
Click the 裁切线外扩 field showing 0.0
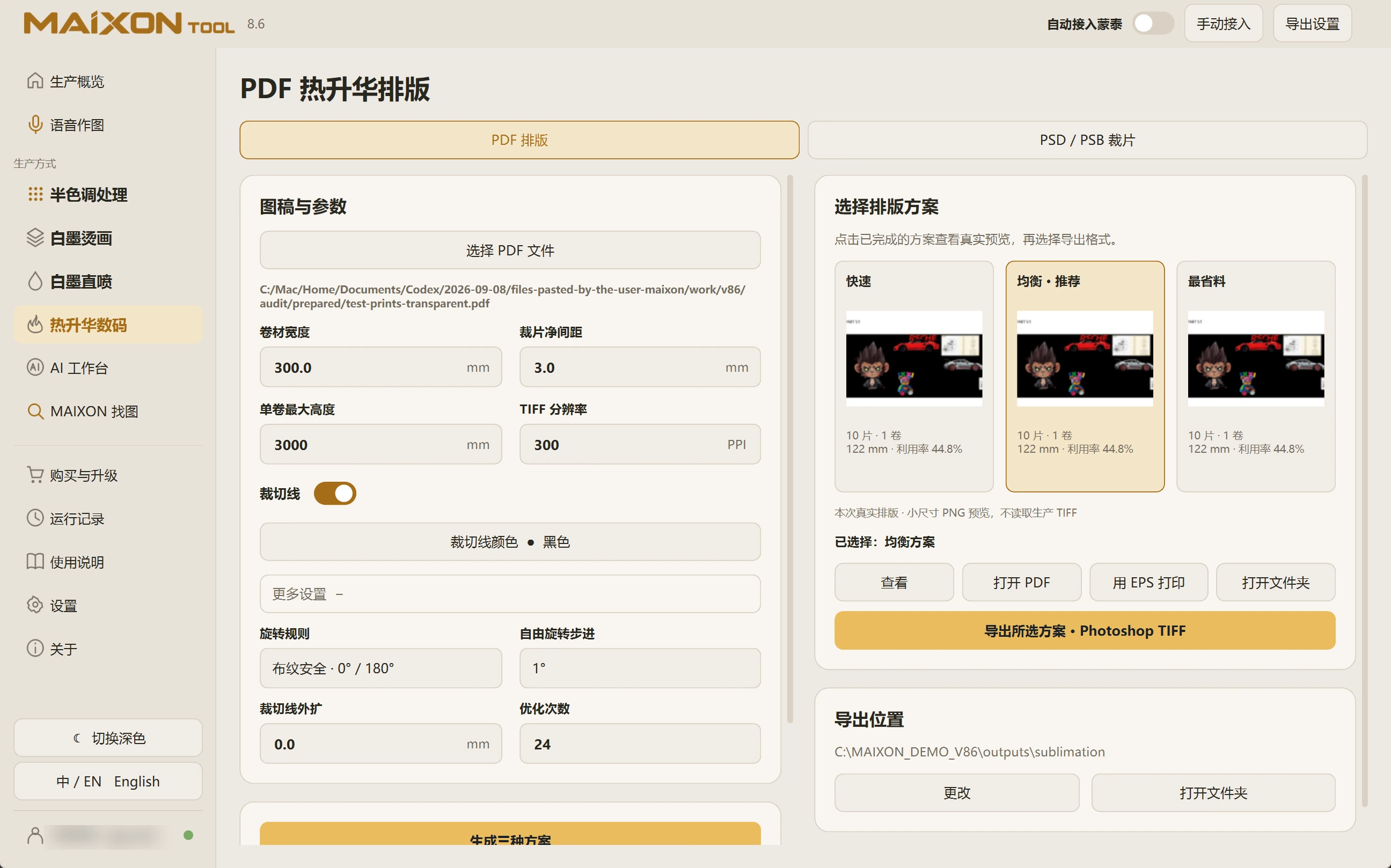(381, 744)
